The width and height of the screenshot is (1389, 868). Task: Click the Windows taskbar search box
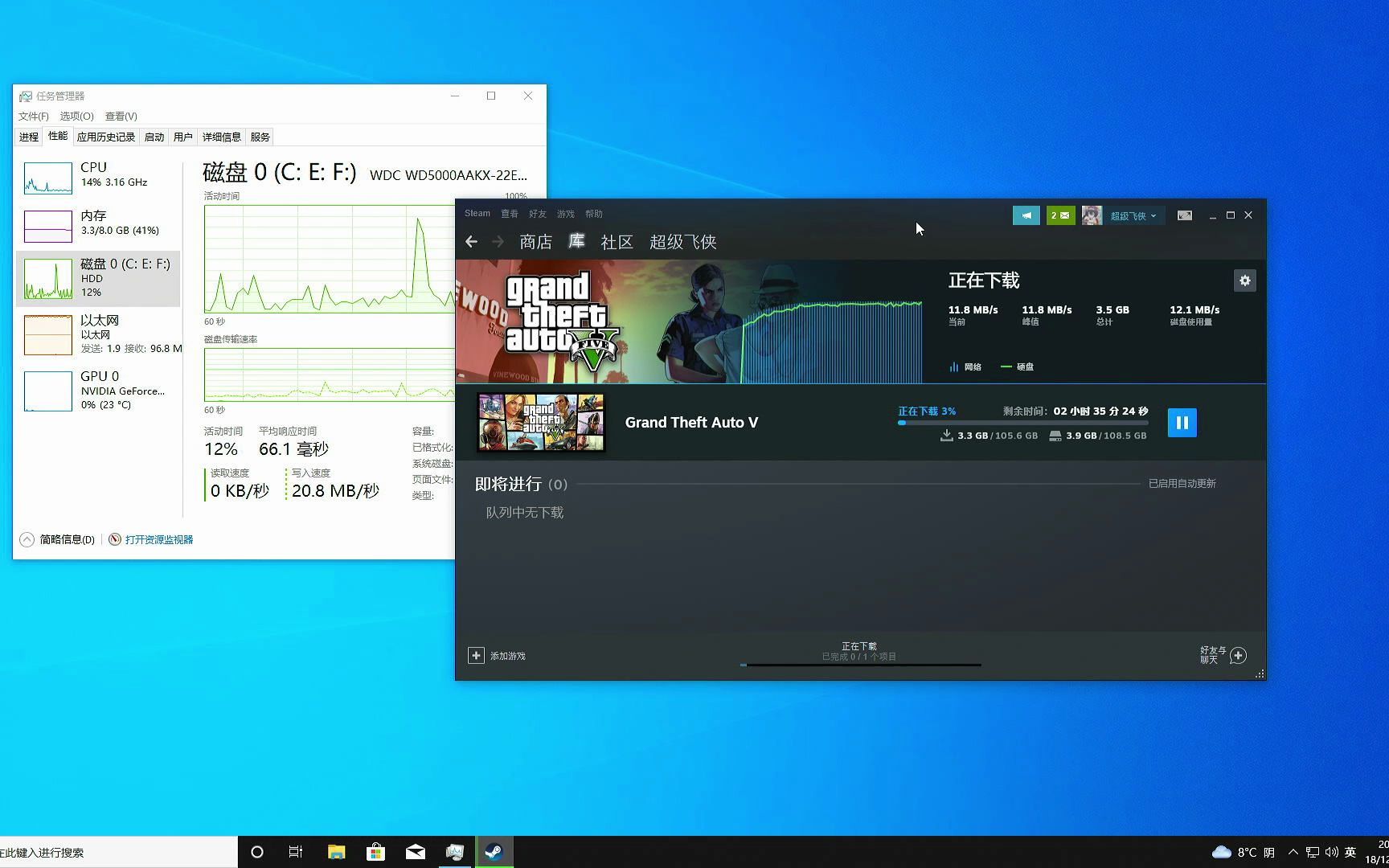(119, 852)
